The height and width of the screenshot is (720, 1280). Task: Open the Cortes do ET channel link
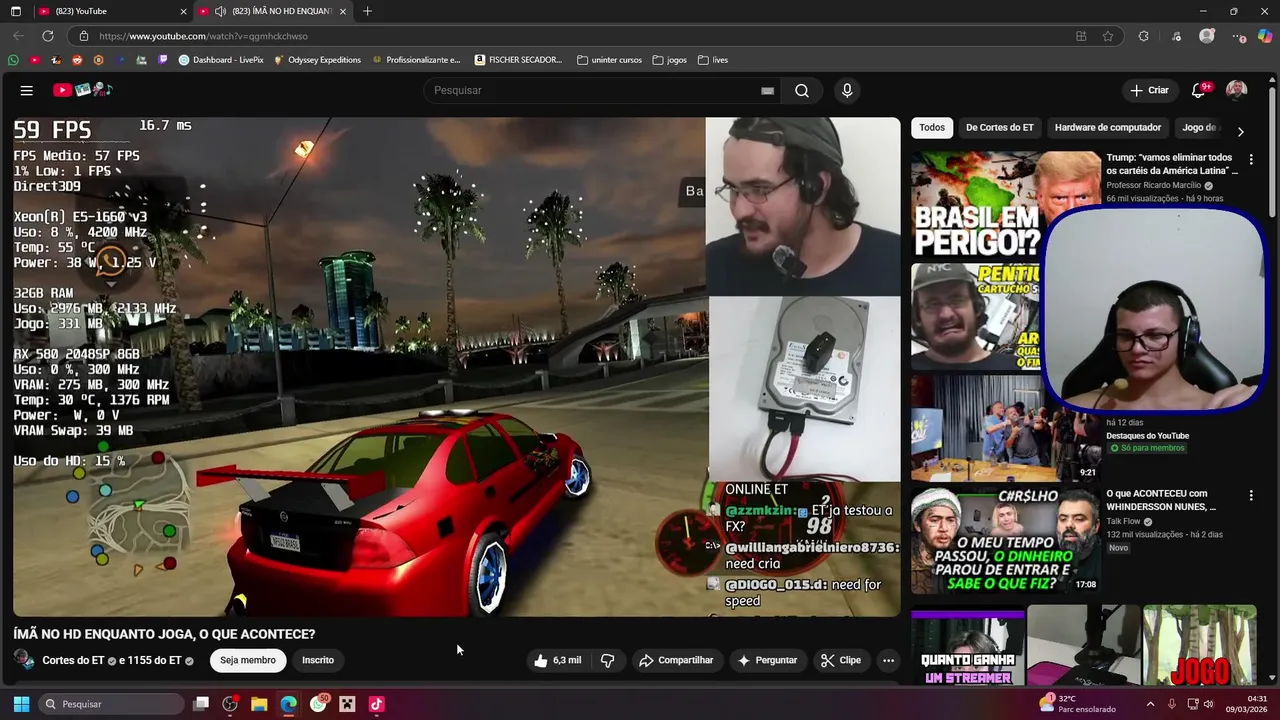[73, 660]
